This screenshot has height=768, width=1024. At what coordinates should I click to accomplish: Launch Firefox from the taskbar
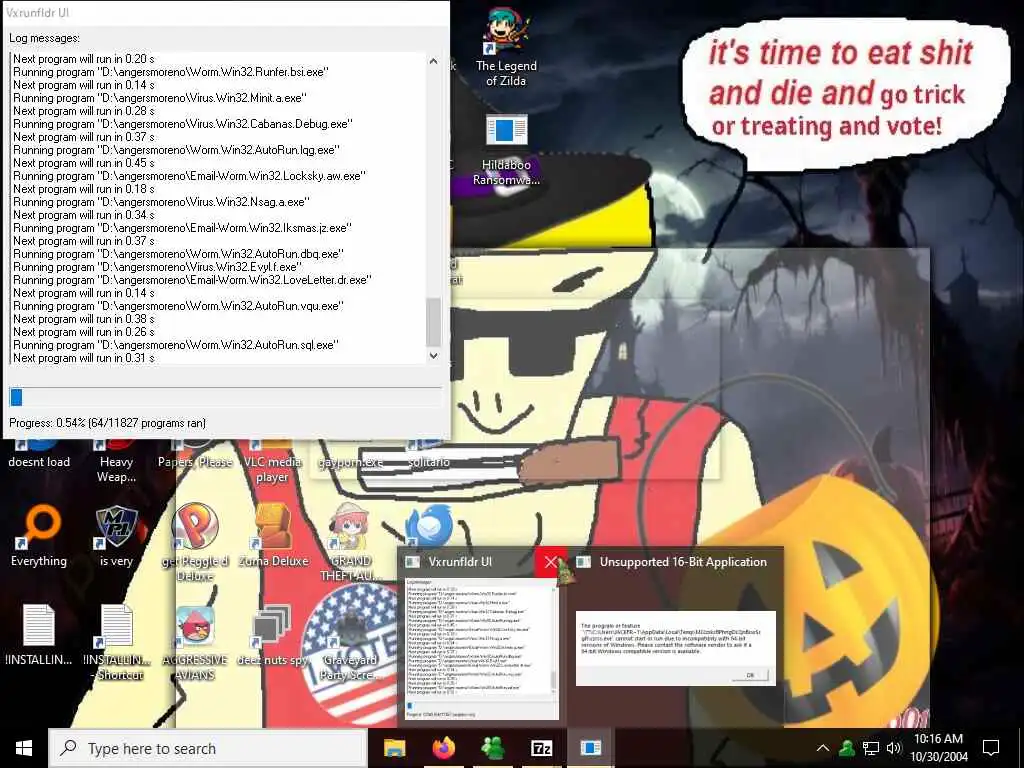click(x=443, y=748)
